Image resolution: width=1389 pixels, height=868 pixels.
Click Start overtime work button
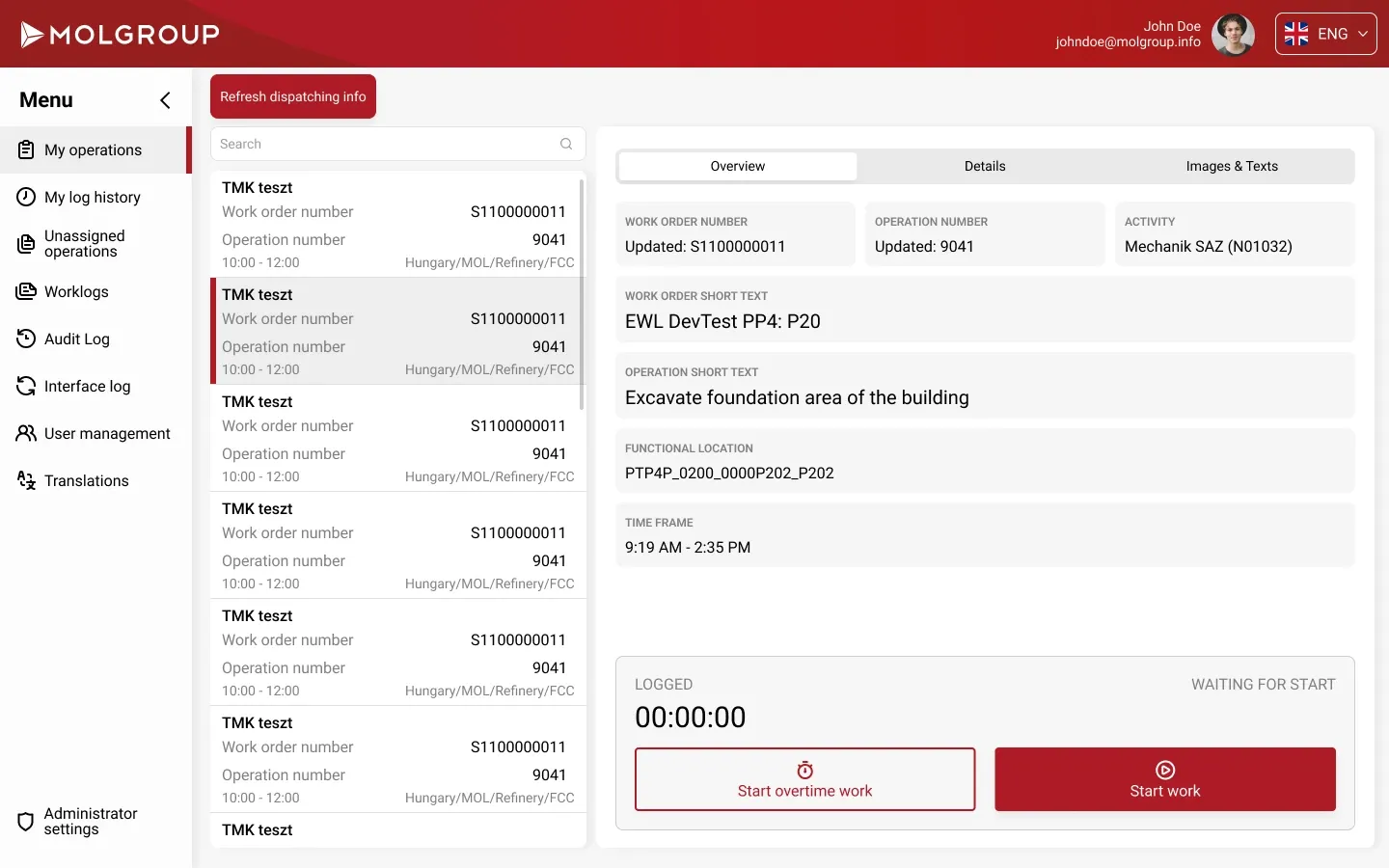point(805,779)
